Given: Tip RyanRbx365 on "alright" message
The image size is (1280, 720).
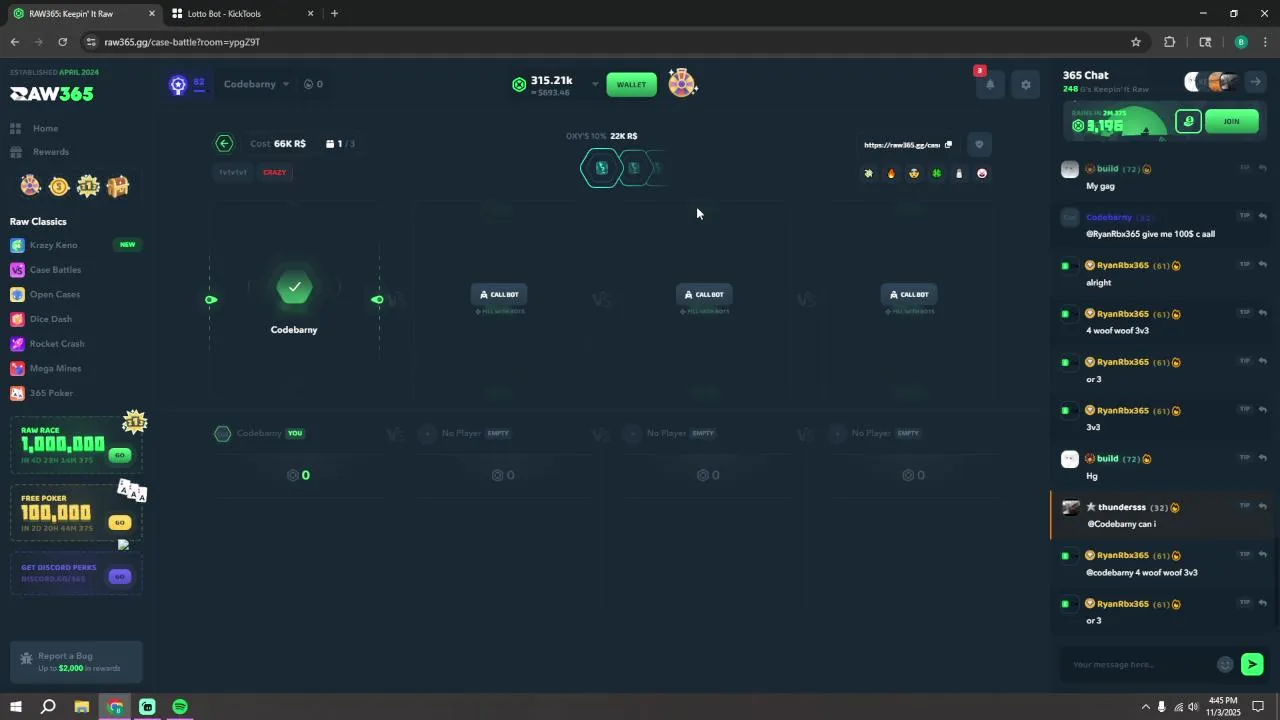Looking at the screenshot, I should [x=1245, y=265].
